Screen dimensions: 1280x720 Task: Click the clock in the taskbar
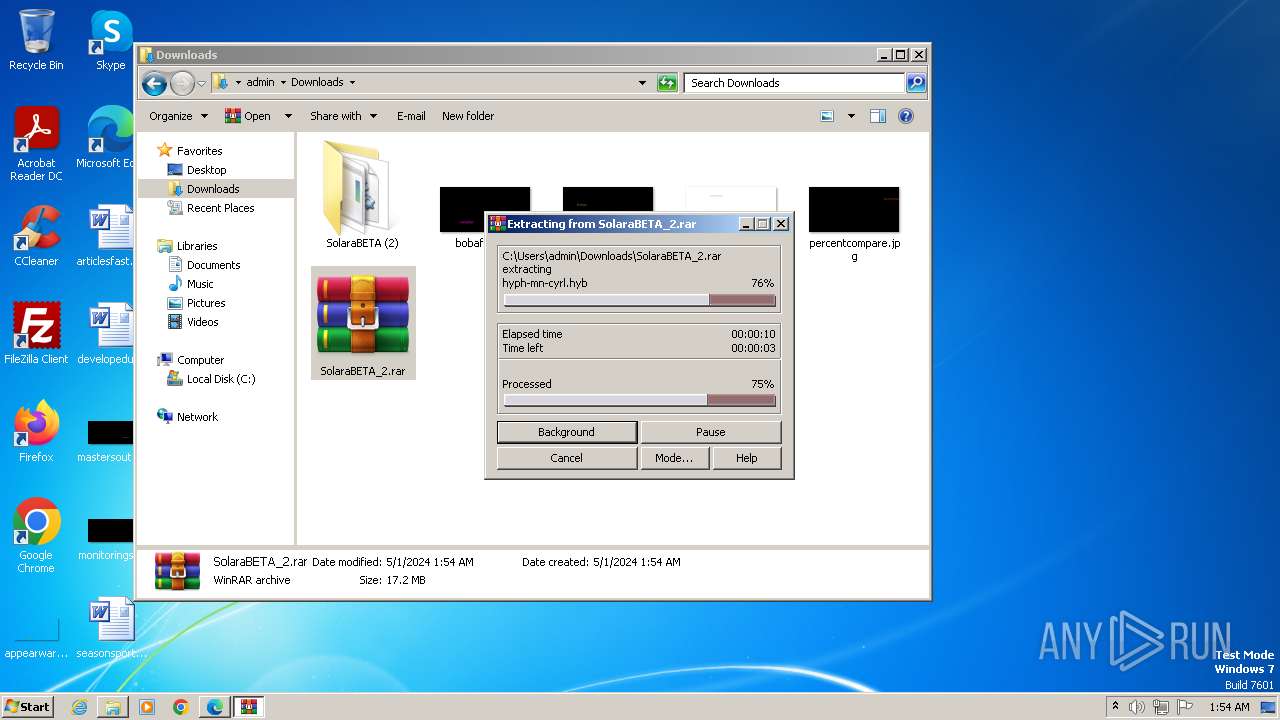click(x=1229, y=707)
